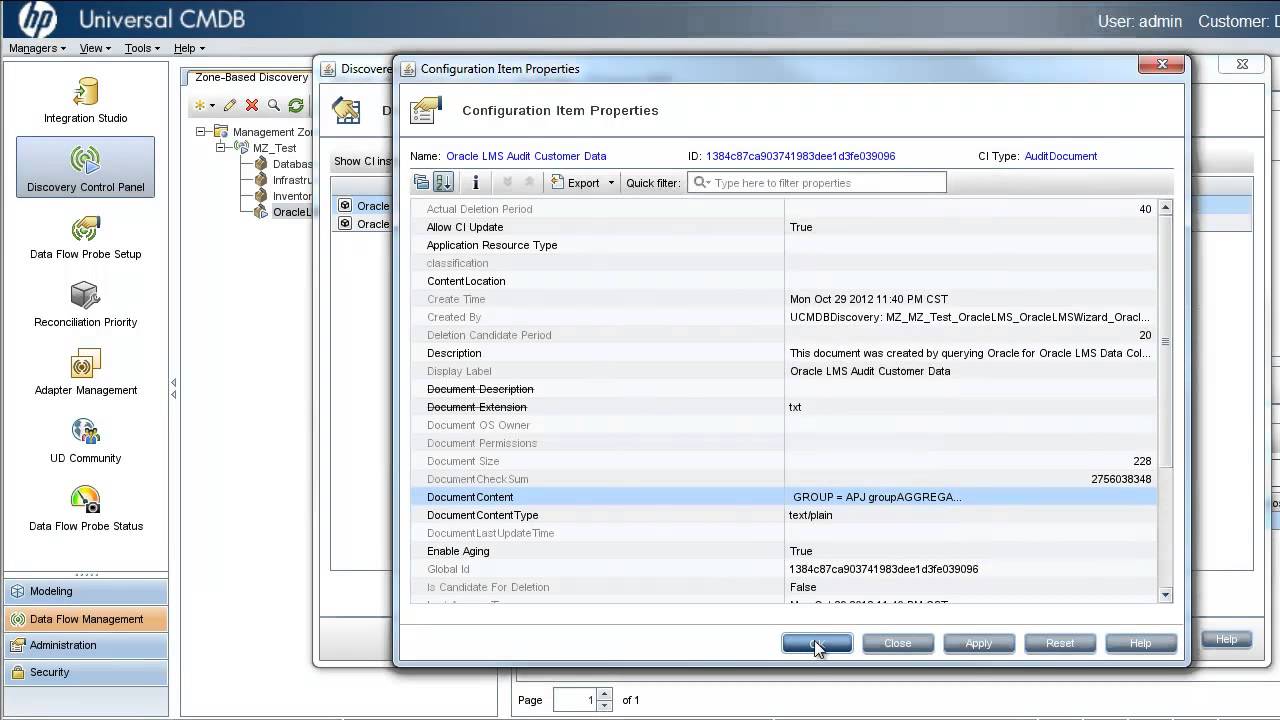This screenshot has width=1280, height=720.
Task: Click the Global Id value cell
Action: point(970,569)
